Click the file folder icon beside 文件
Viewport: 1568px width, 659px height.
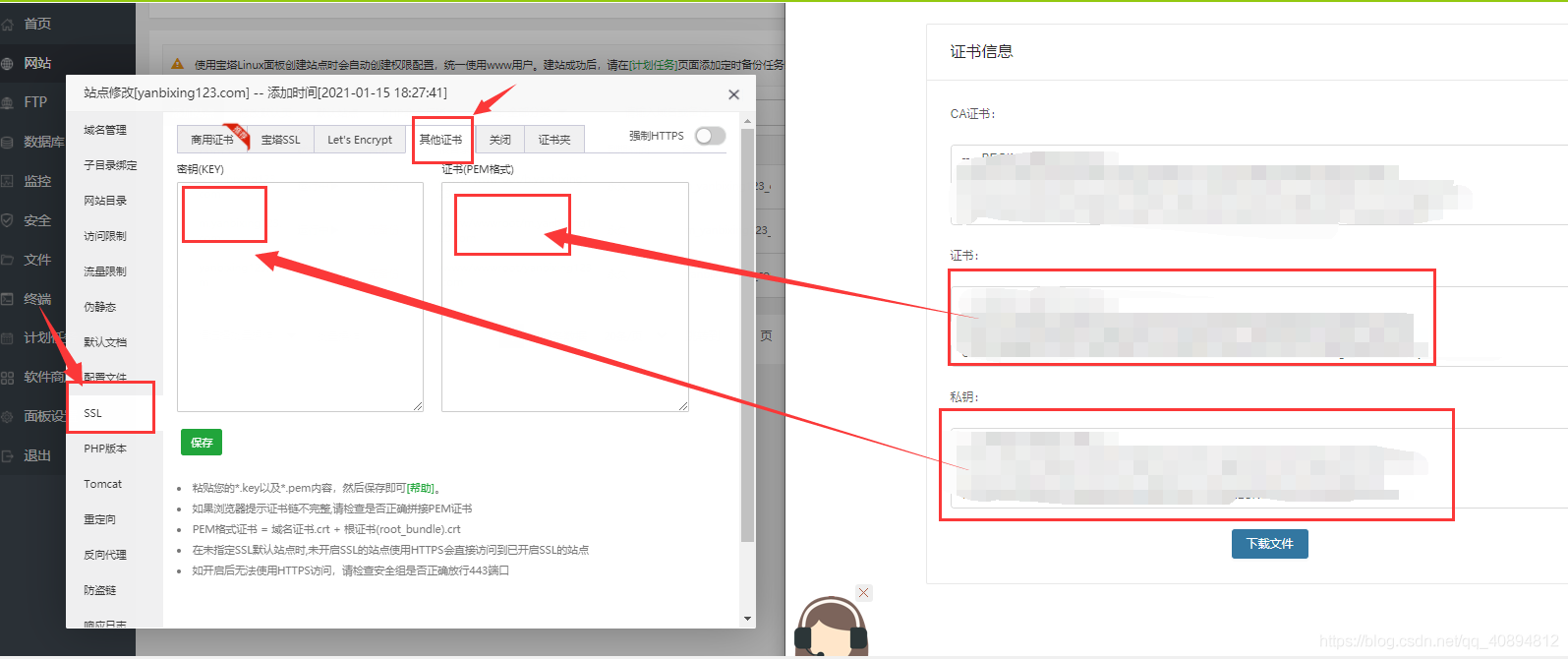[7, 260]
